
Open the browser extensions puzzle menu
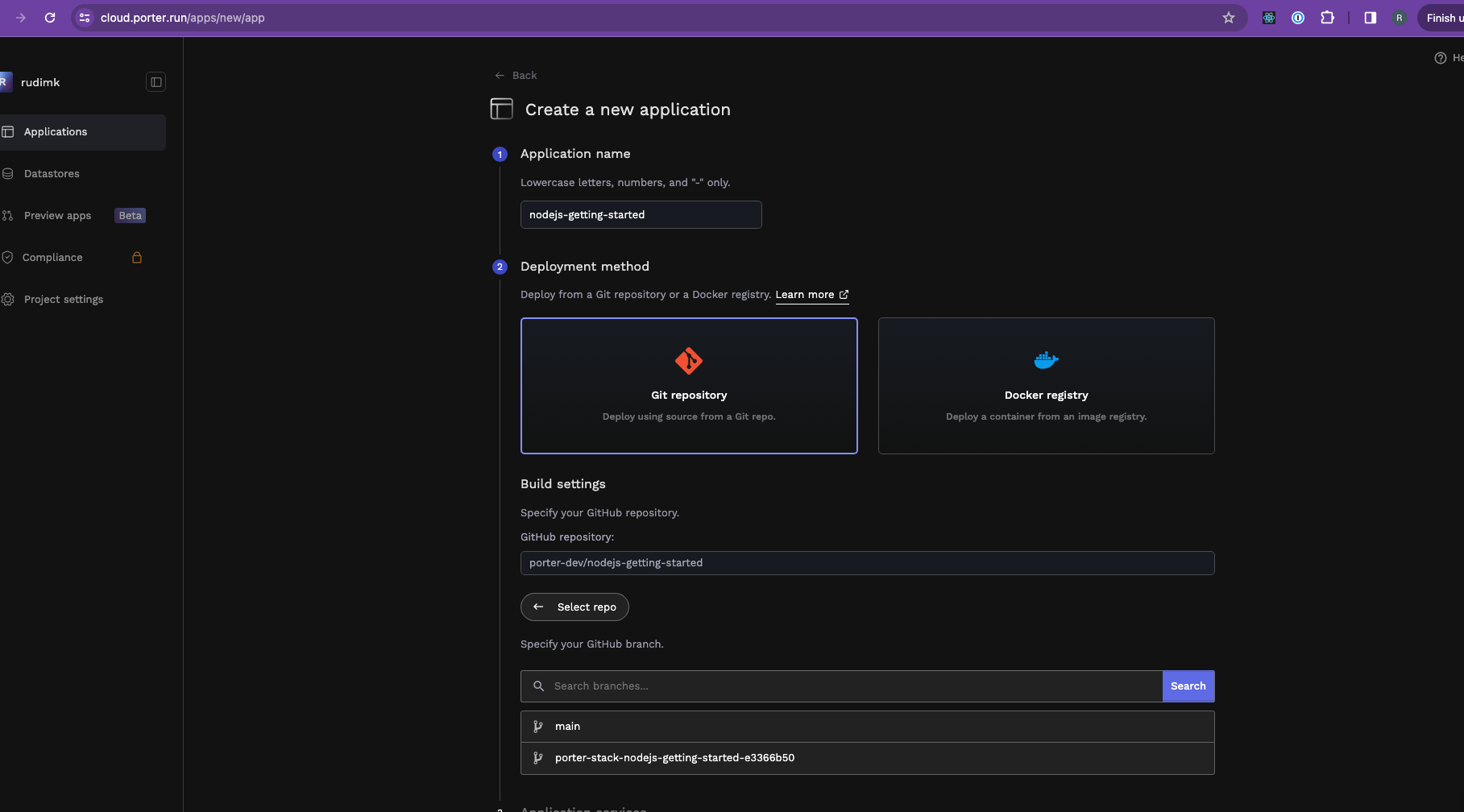tap(1328, 18)
